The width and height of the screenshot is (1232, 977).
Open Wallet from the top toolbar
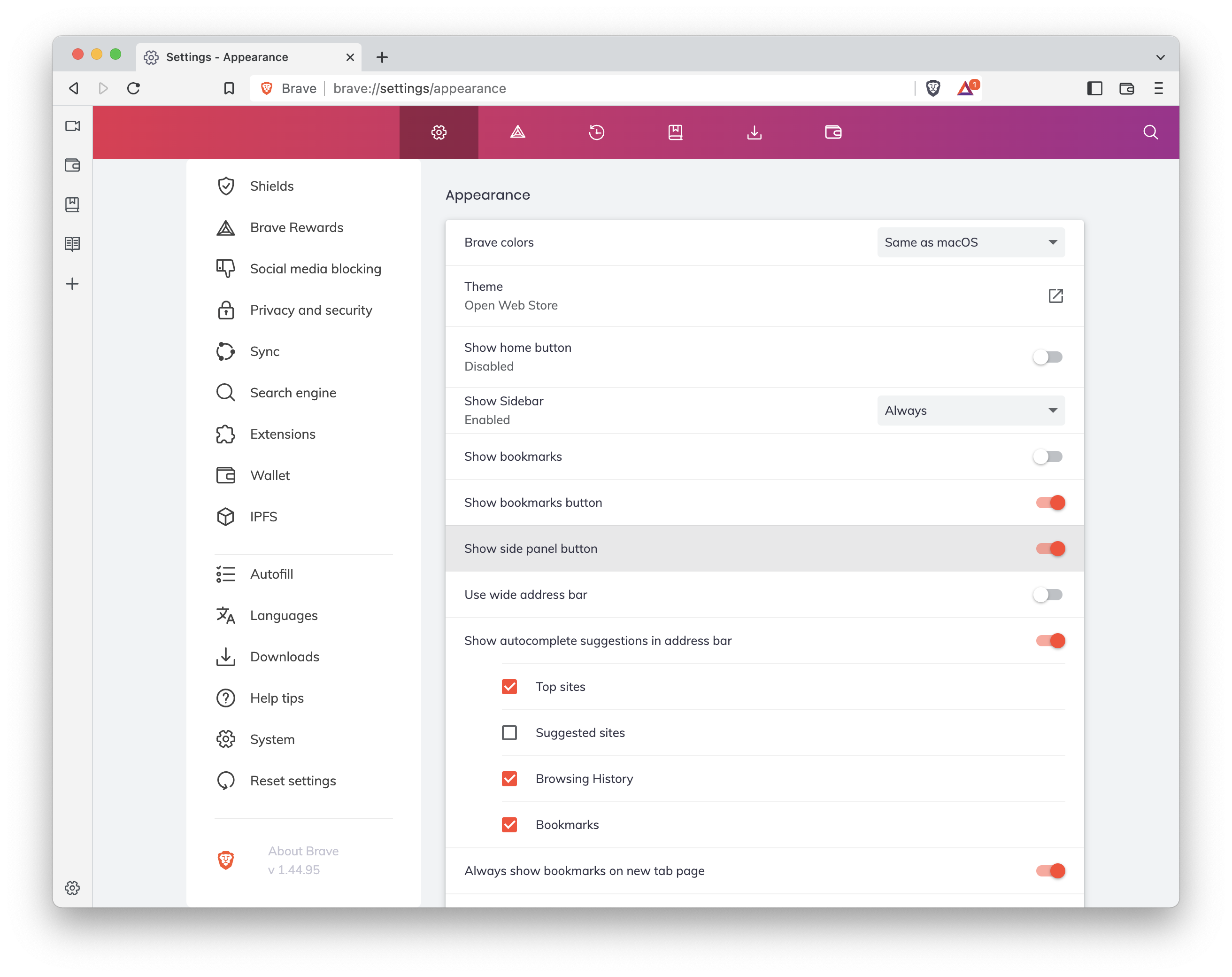(832, 132)
